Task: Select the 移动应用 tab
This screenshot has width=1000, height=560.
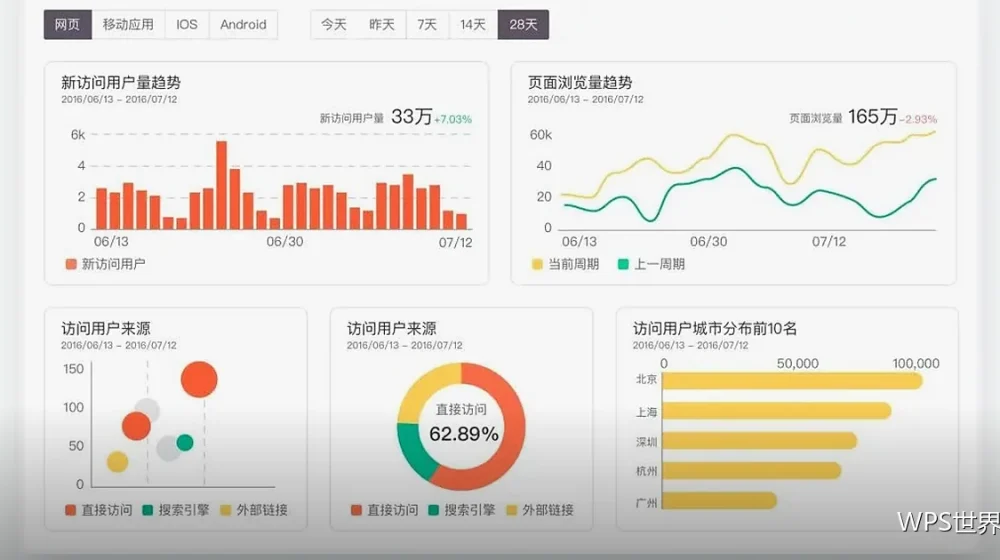Action: pyautogui.click(x=128, y=25)
